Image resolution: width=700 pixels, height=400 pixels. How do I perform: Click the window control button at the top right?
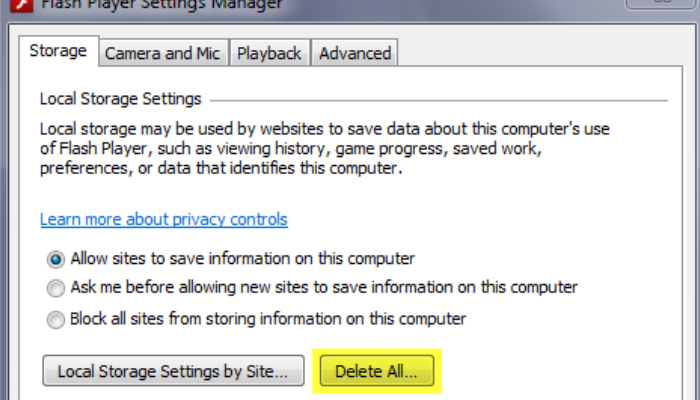[662, 4]
